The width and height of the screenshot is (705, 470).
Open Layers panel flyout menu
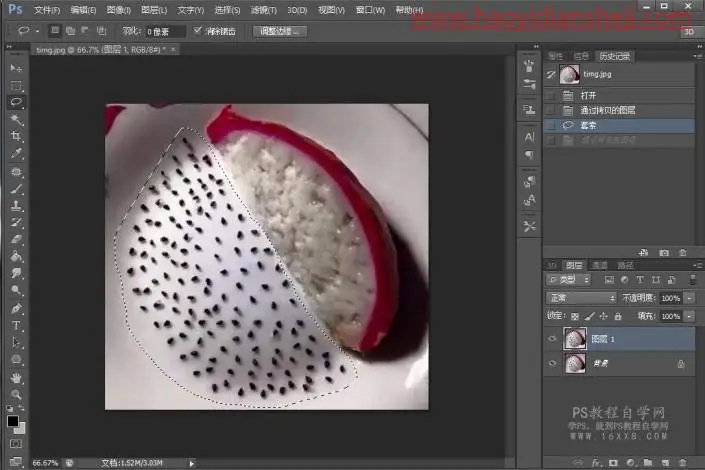[x=697, y=265]
